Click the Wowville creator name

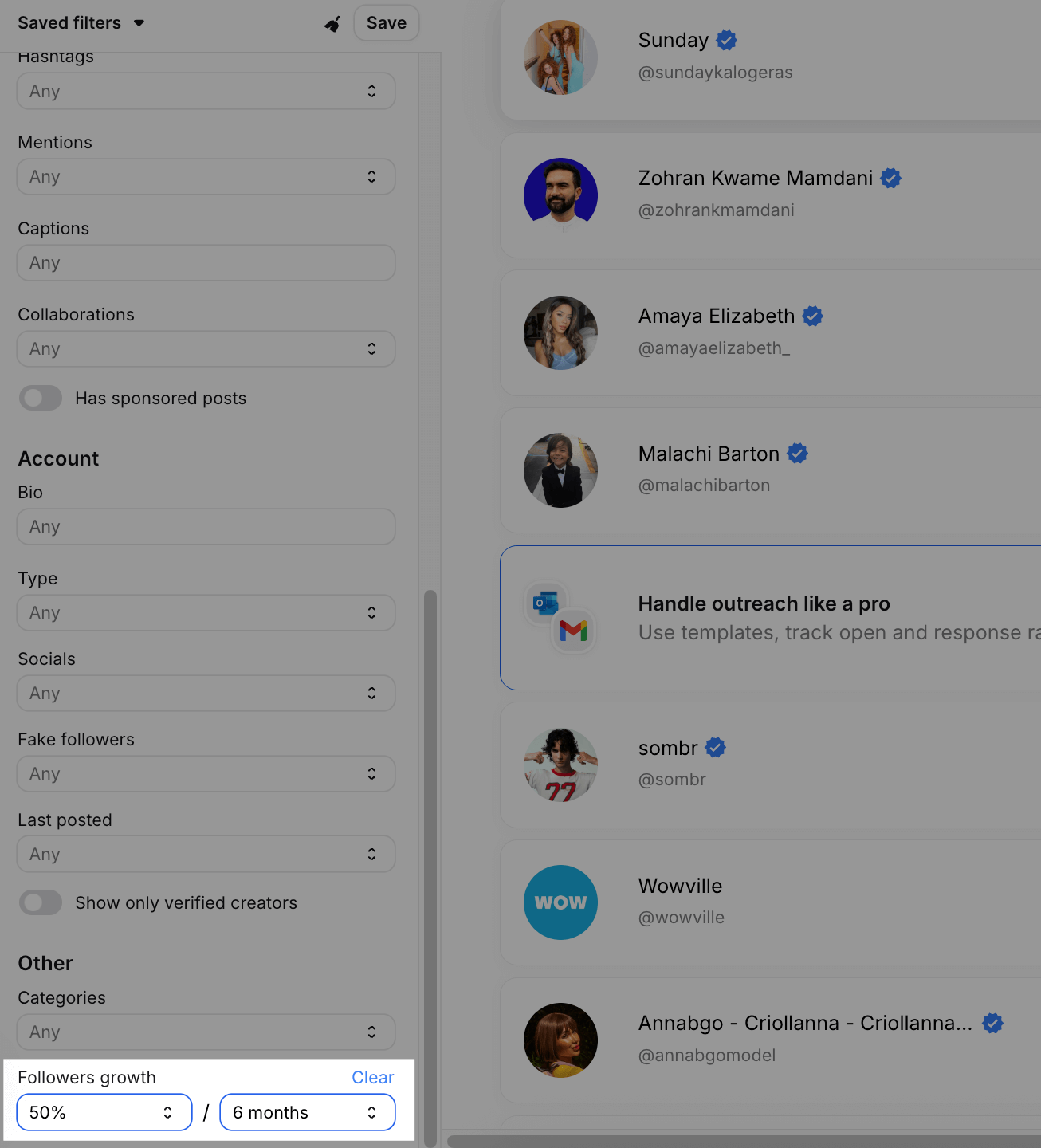(681, 886)
